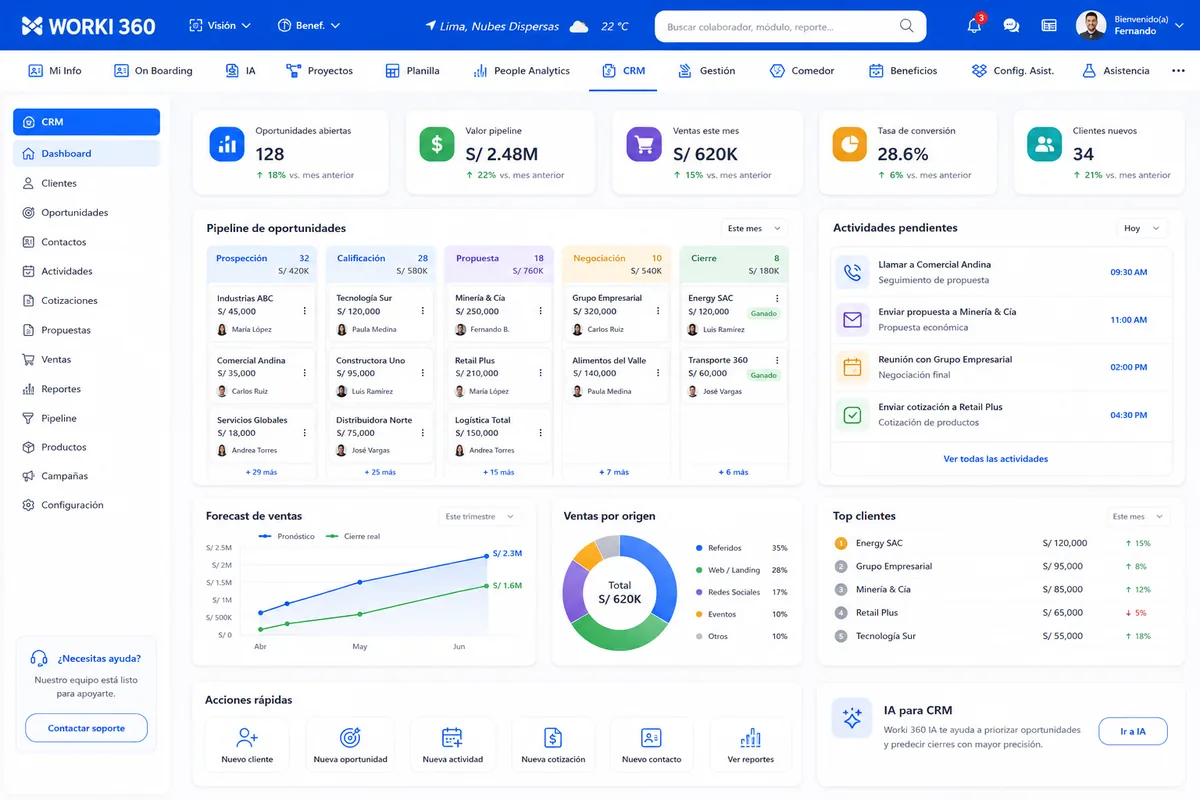Open the Visión dropdown
This screenshot has height=800, width=1200.
point(220,25)
